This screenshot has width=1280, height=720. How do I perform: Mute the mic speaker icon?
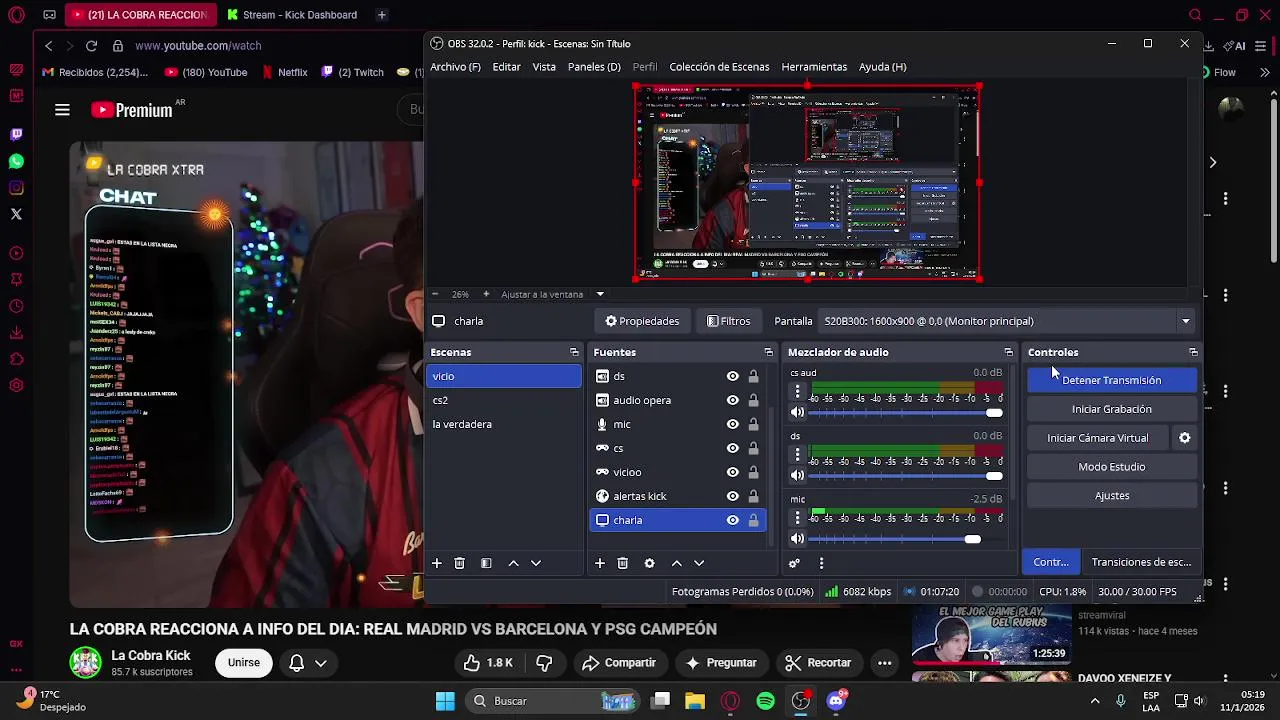[x=797, y=539]
